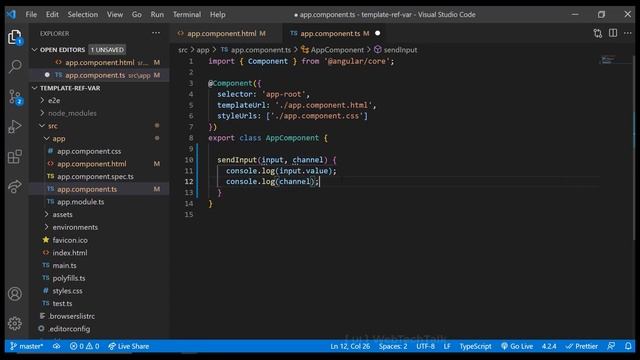Click the UTF-8 encoding indicator

point(425,346)
